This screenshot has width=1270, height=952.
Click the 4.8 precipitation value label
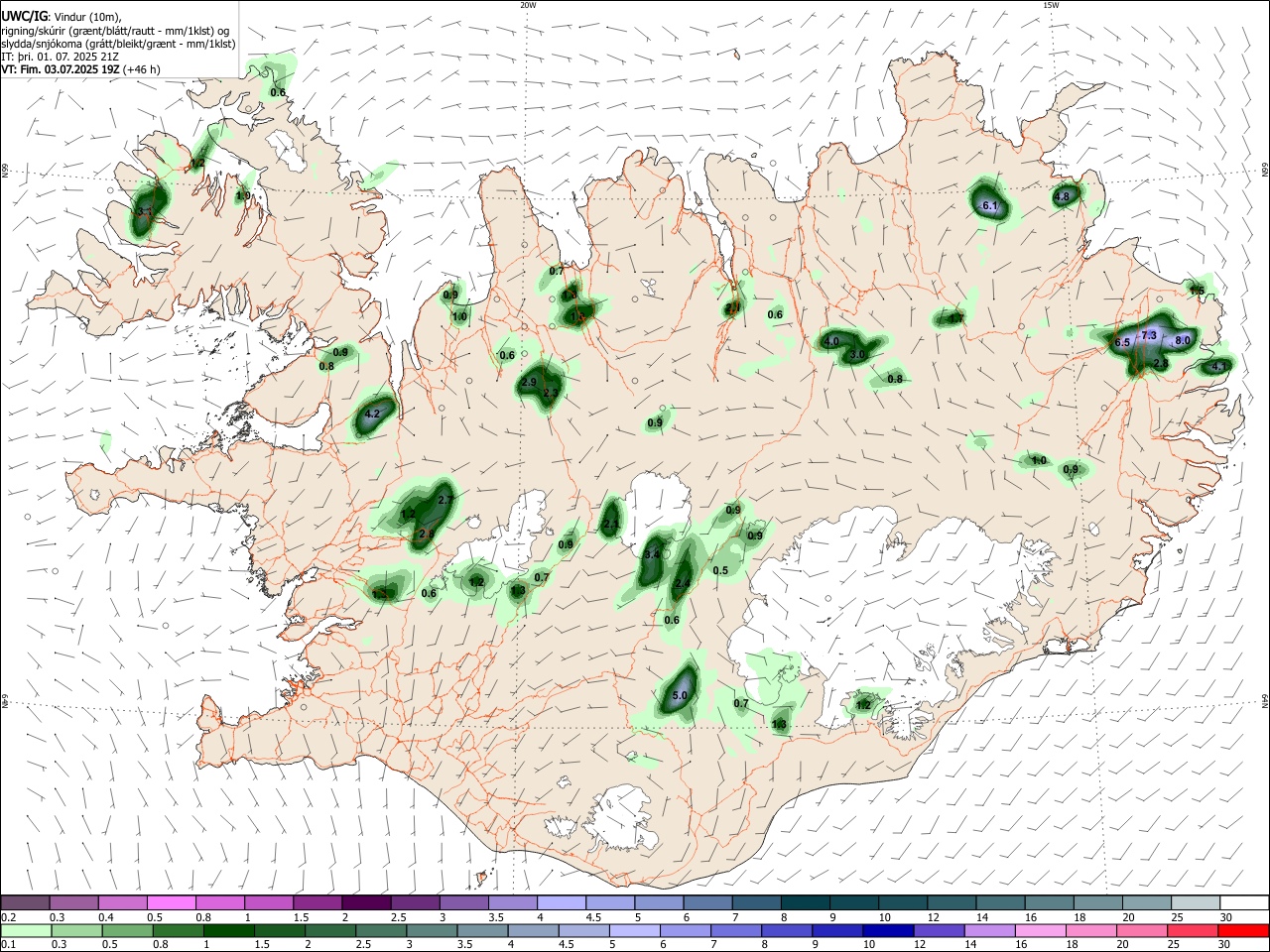pos(1062,196)
